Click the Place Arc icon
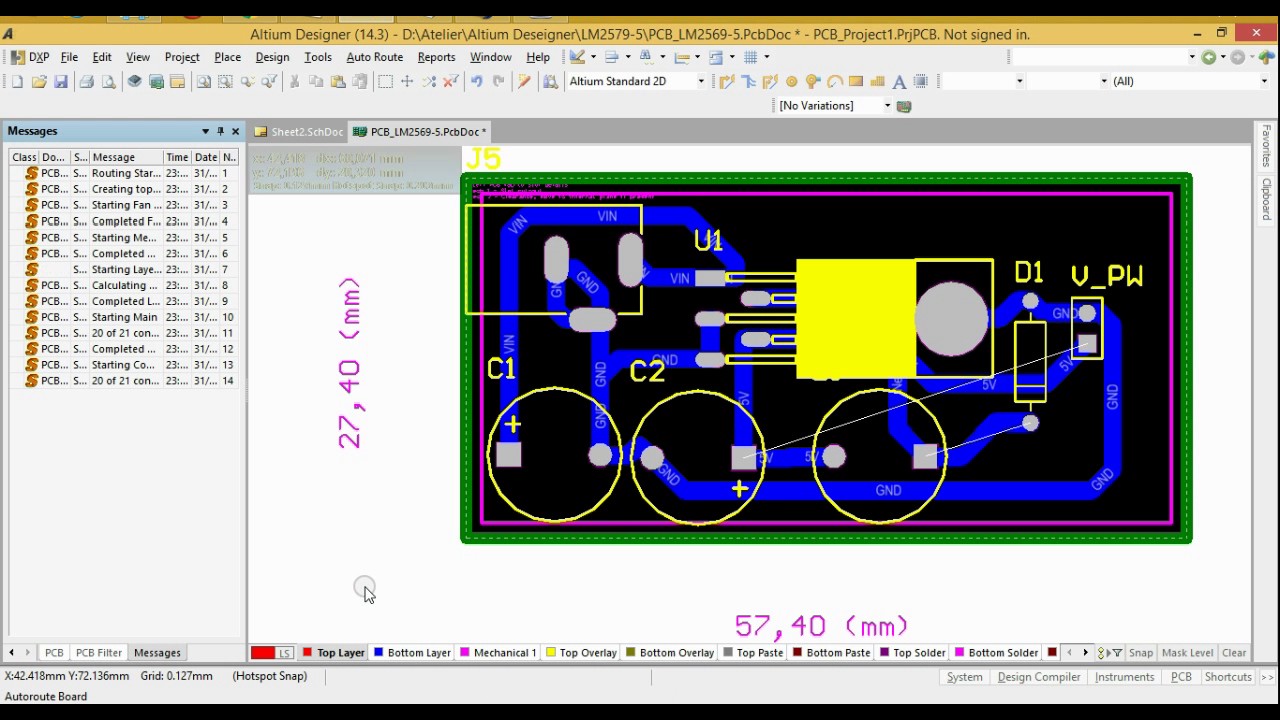Viewport: 1280px width, 720px height. 834,81
